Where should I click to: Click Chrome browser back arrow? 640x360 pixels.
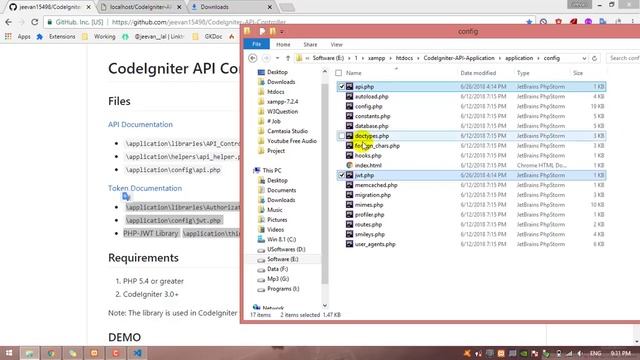pos(9,22)
